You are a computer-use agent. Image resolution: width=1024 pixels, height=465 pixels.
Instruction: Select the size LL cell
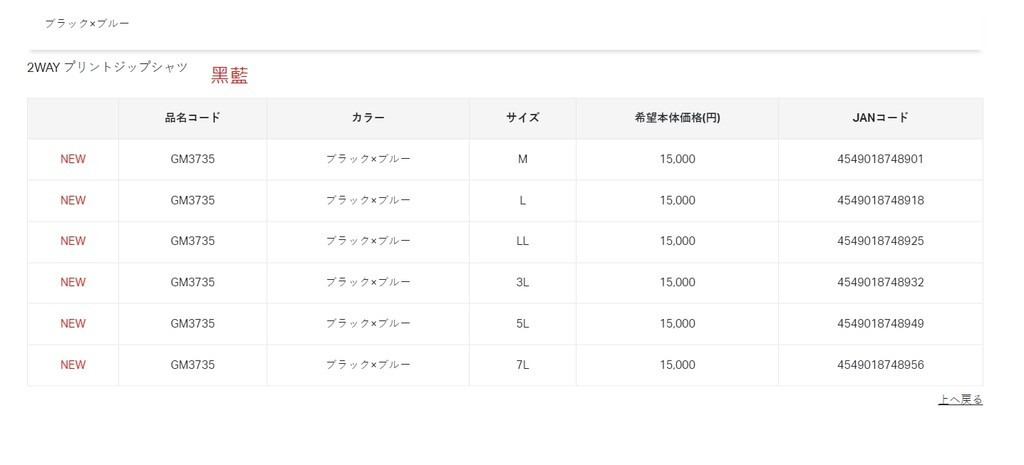click(522, 241)
